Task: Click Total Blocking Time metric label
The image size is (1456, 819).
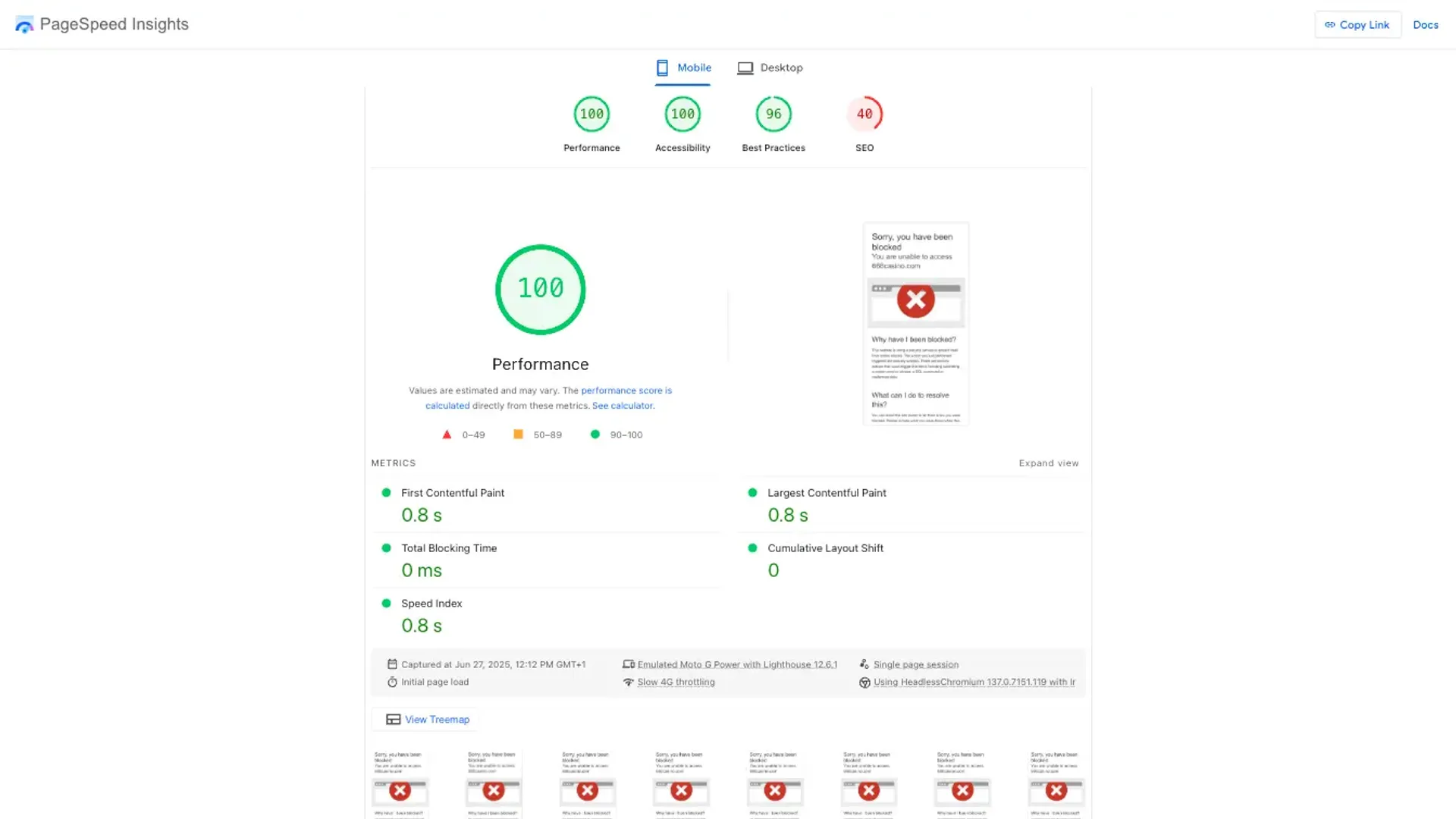Action: [449, 548]
